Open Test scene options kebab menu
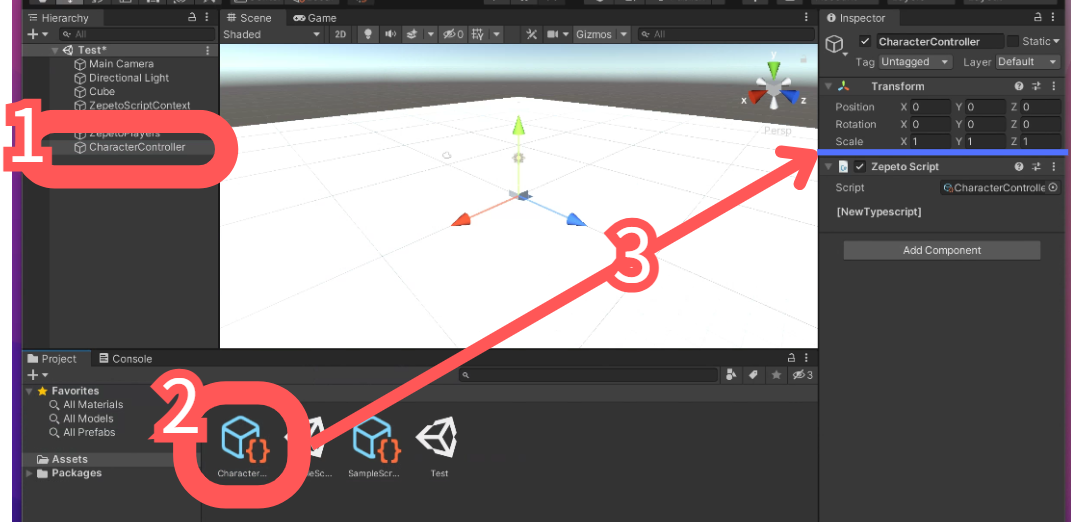 (208, 50)
